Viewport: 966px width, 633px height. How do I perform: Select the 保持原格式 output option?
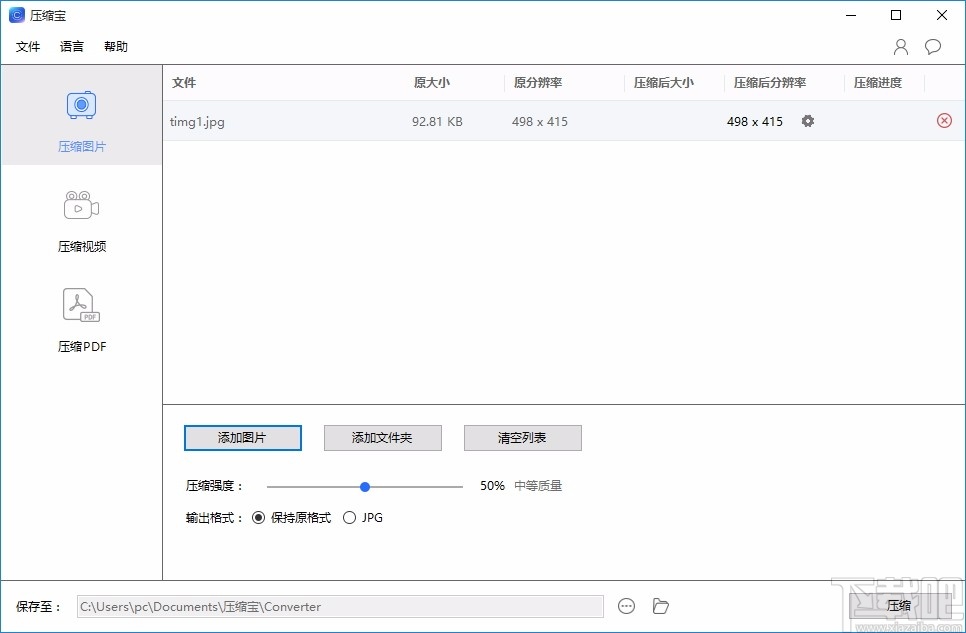coord(259,517)
